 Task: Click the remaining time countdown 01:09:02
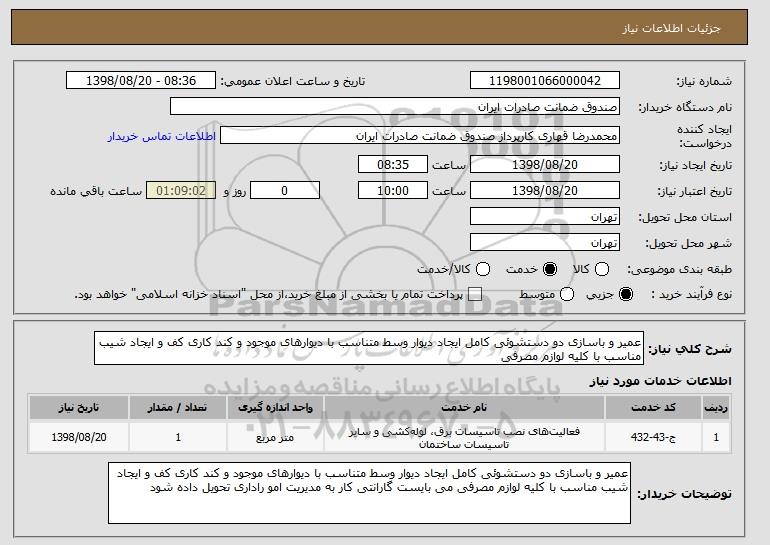[181, 191]
